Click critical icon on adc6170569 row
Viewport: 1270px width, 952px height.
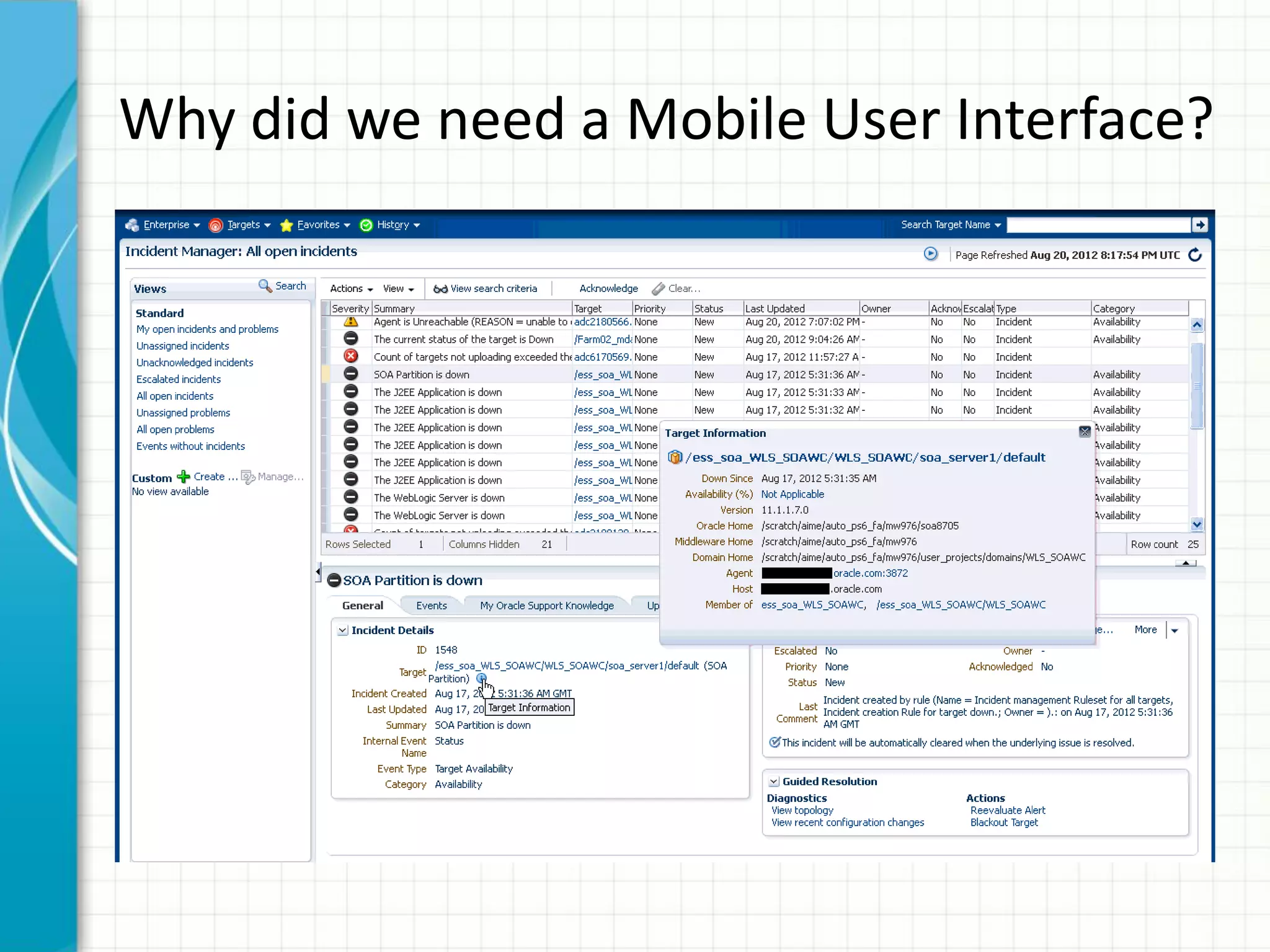coord(351,356)
